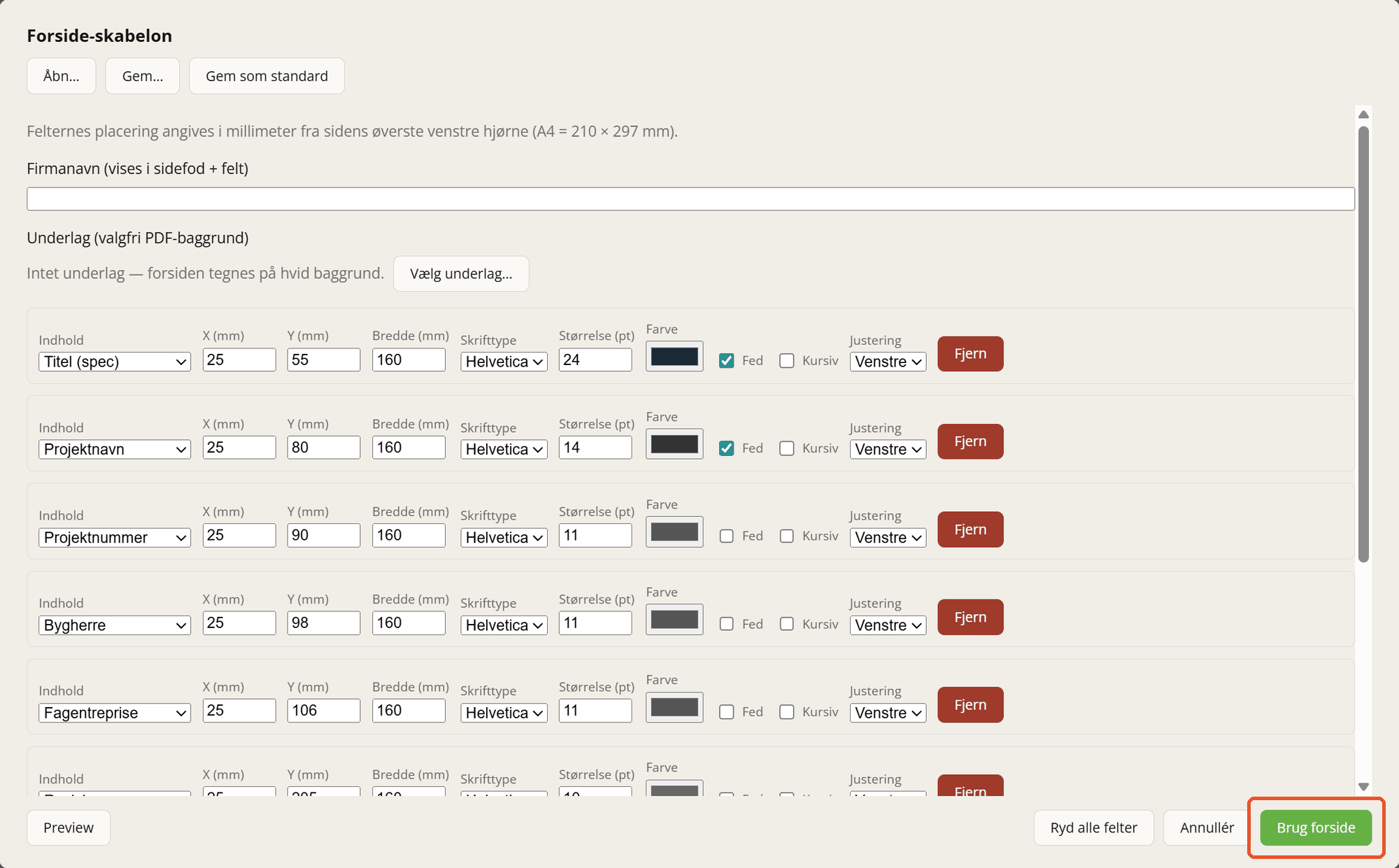Open Justering dropdown in Fagentreprise row
The height and width of the screenshot is (868, 1399).
click(888, 713)
